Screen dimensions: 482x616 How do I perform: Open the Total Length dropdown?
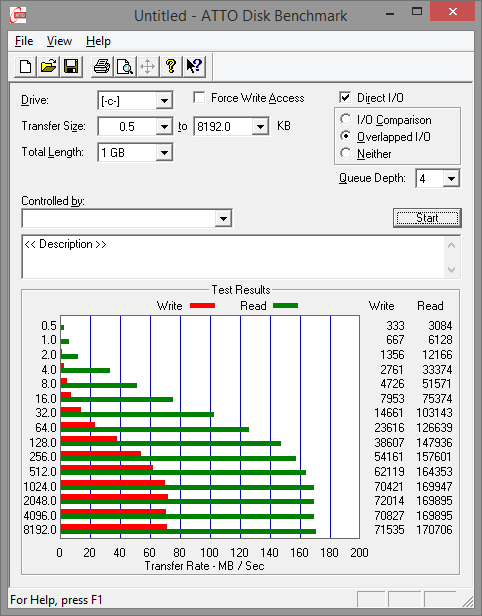(x=164, y=153)
